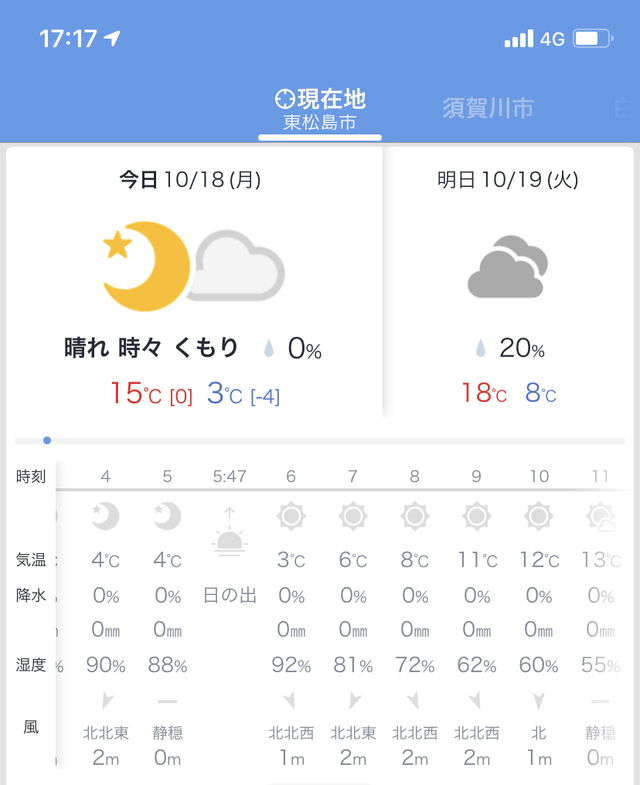Tap the blue dot on the timeline slider
The height and width of the screenshot is (785, 640).
click(47, 441)
